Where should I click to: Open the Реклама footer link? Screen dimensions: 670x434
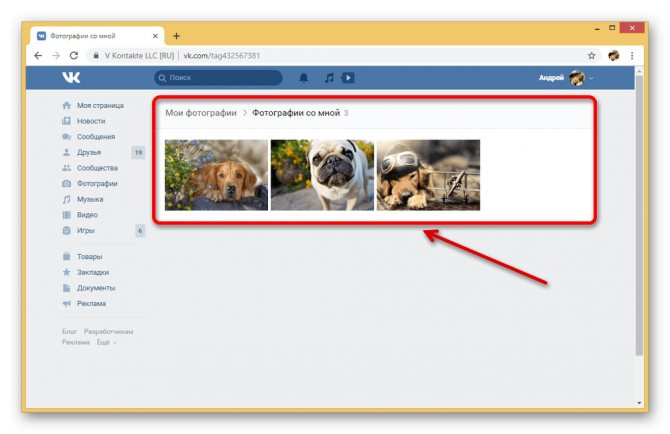[76, 342]
